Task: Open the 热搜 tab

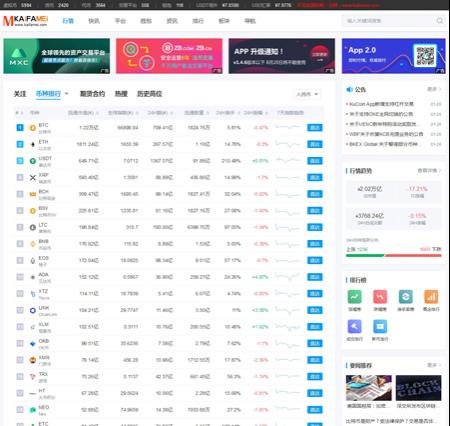Action: tap(121, 94)
